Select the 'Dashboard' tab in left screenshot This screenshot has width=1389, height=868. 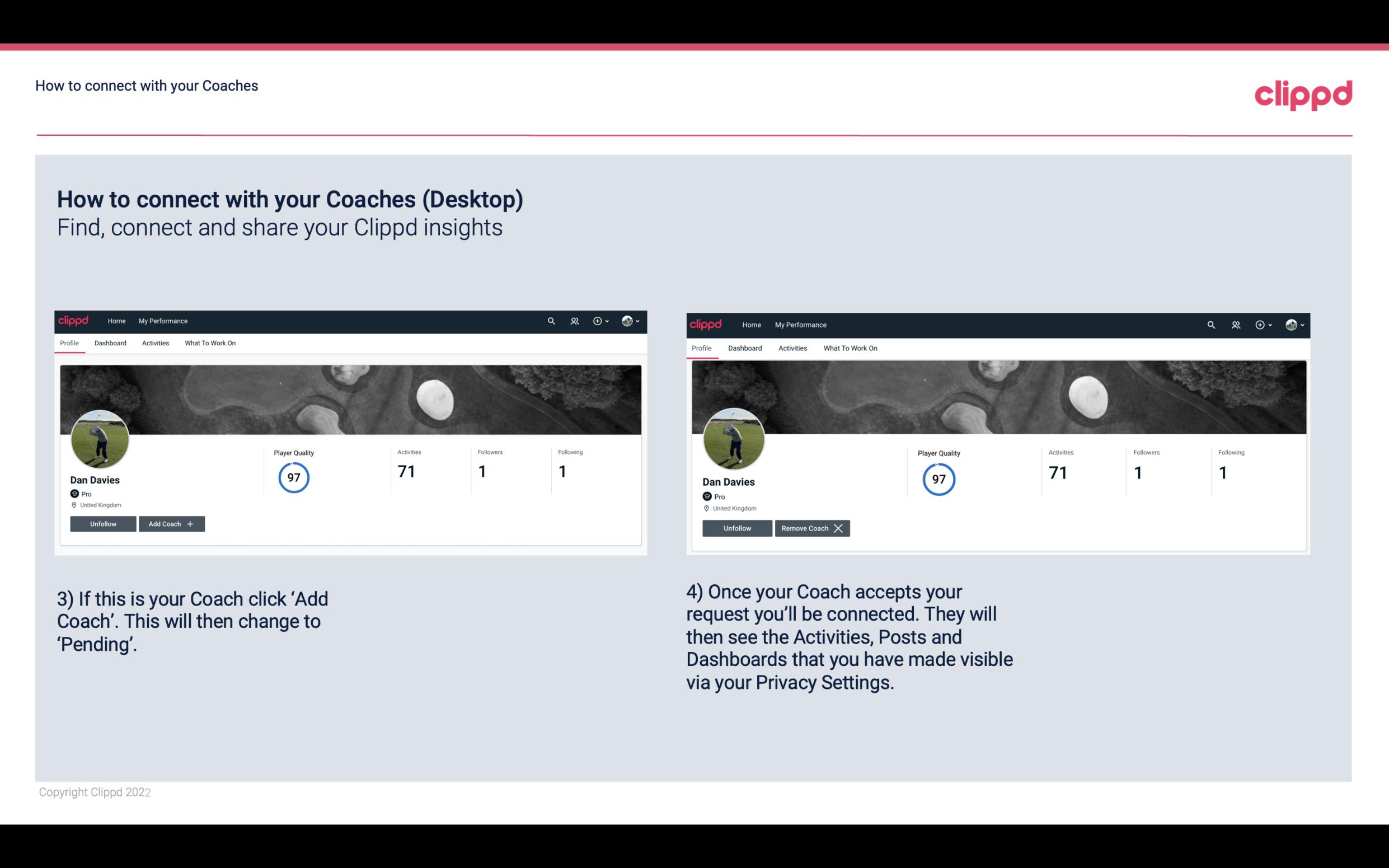click(109, 343)
